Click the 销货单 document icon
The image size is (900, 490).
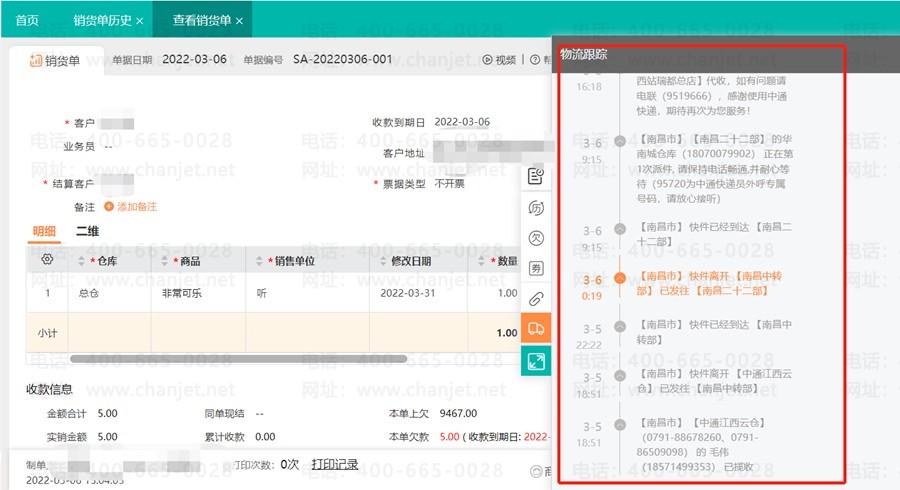(x=36, y=60)
